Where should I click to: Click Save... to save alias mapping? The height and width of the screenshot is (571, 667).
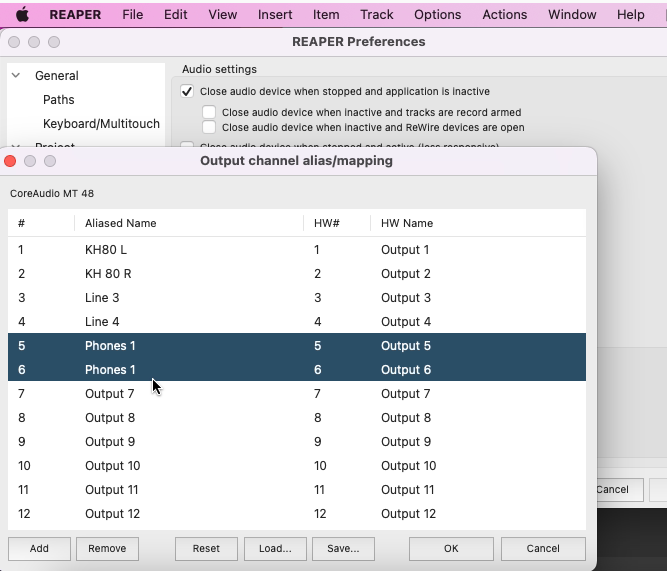tap(343, 548)
